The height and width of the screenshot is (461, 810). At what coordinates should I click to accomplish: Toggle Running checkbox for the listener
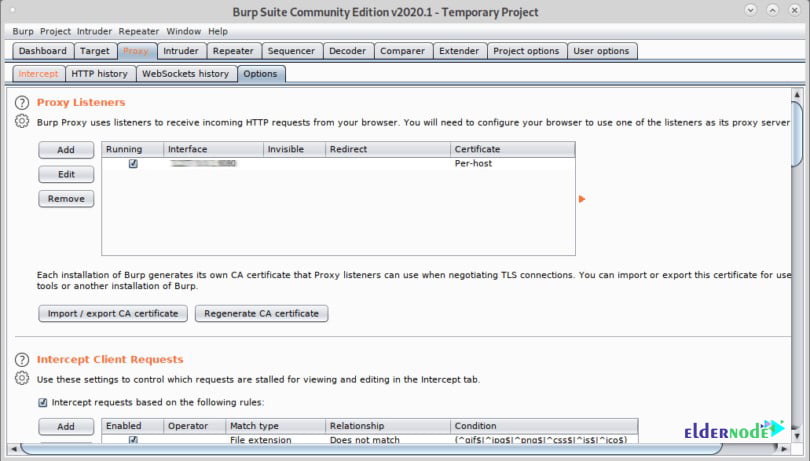click(x=133, y=163)
